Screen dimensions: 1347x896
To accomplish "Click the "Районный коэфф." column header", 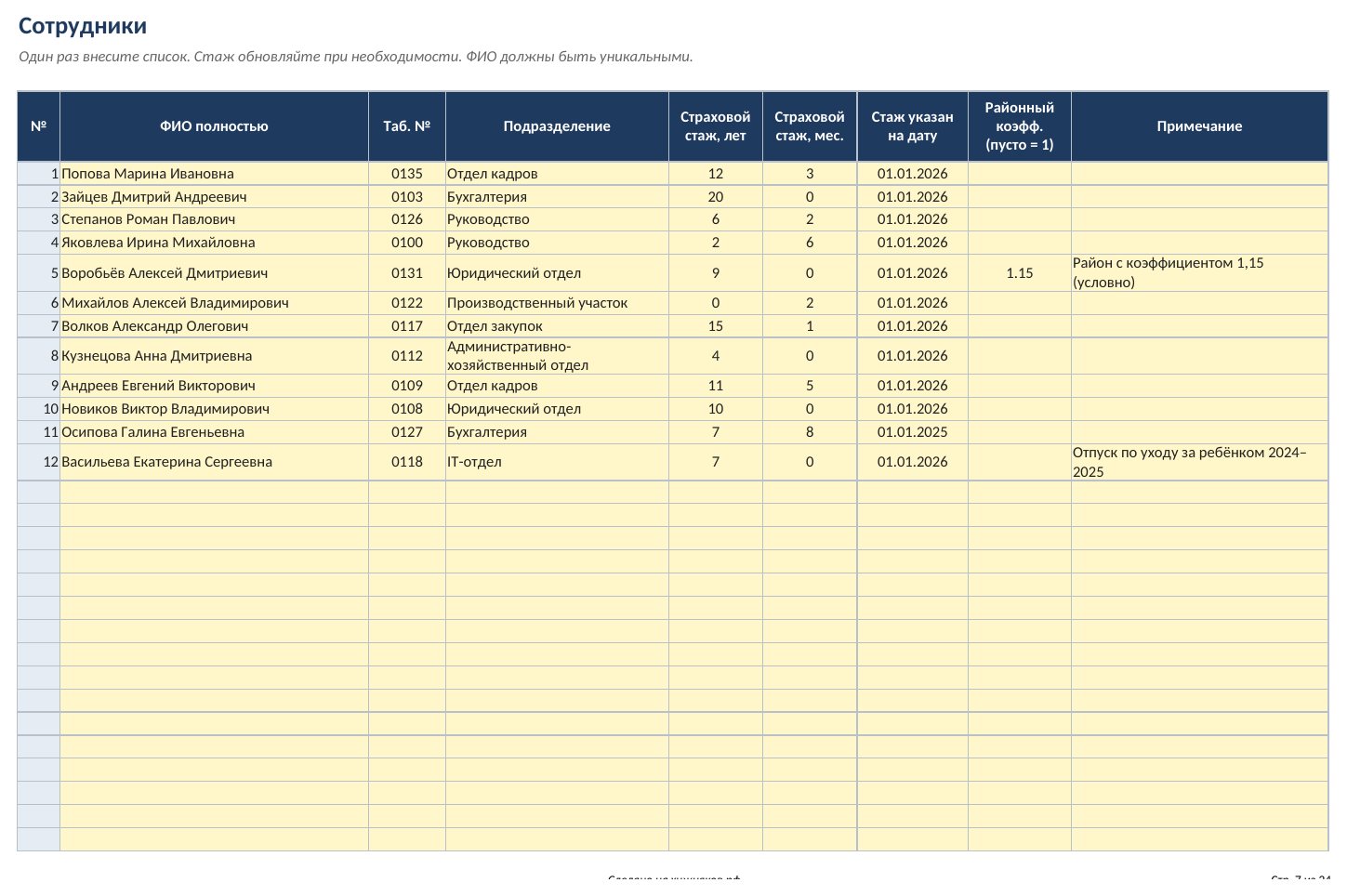I will [x=1020, y=126].
